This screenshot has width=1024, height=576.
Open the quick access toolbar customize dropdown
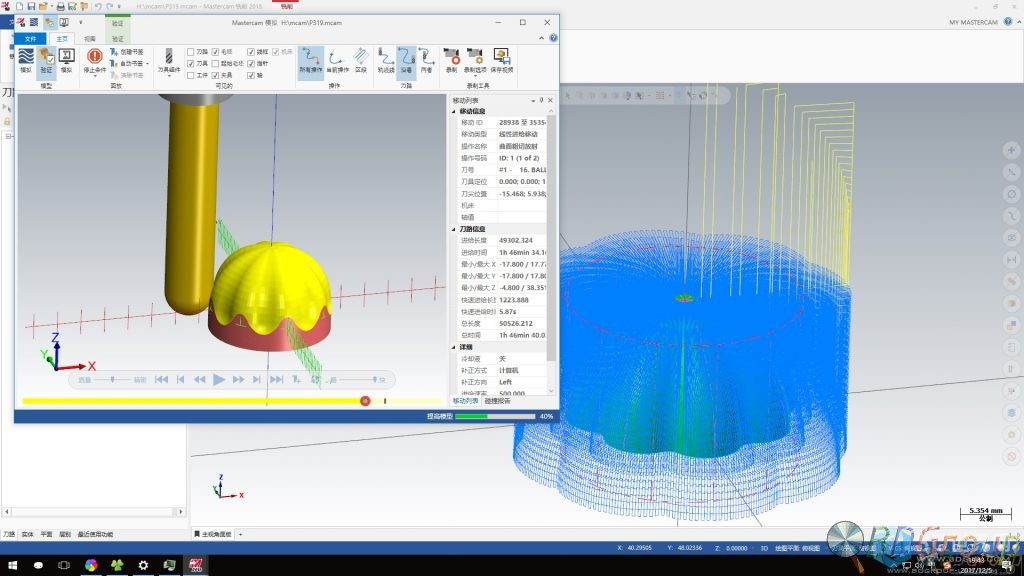[x=81, y=22]
